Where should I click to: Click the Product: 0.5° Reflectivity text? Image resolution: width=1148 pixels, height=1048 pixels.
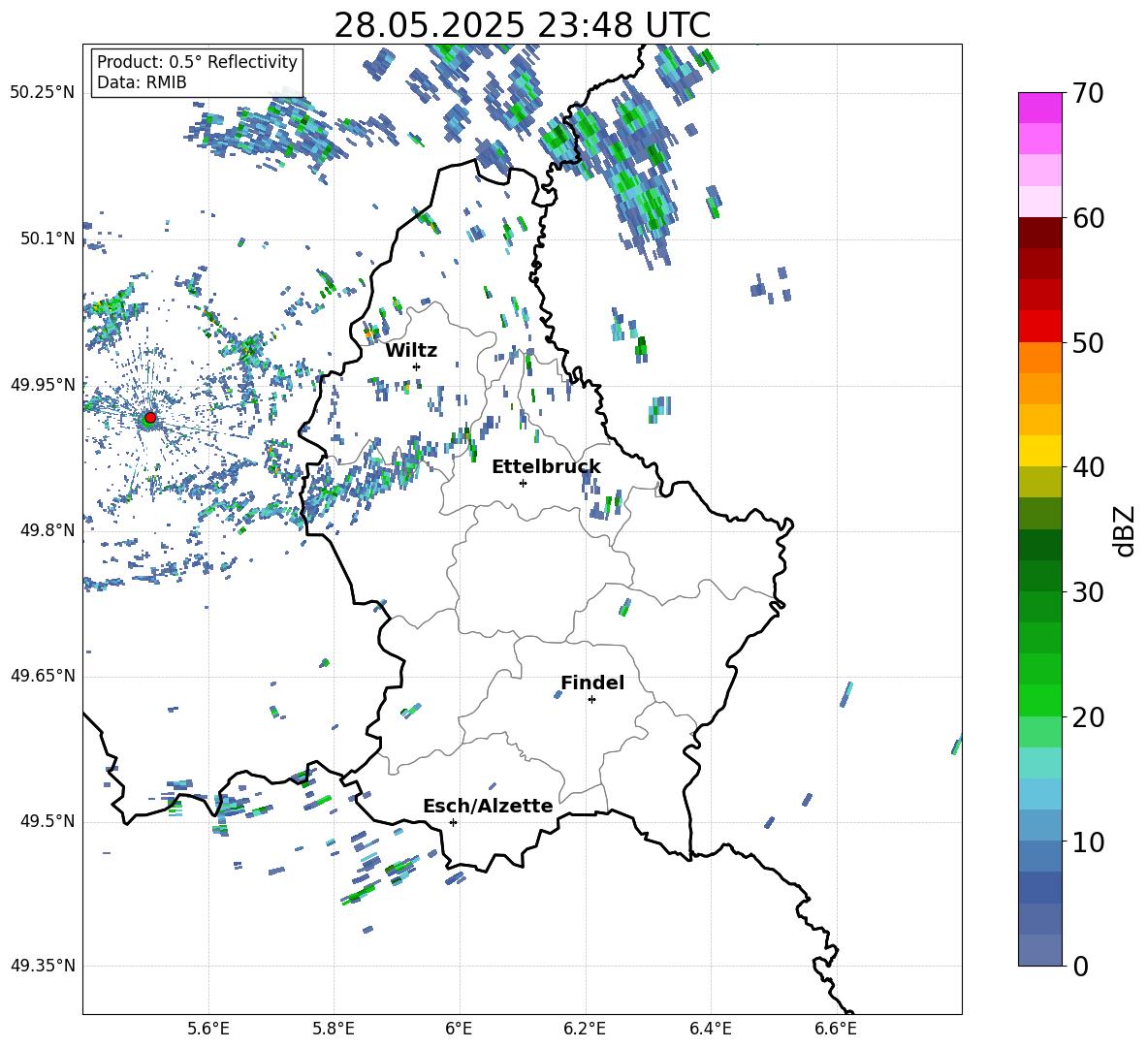click(x=197, y=62)
